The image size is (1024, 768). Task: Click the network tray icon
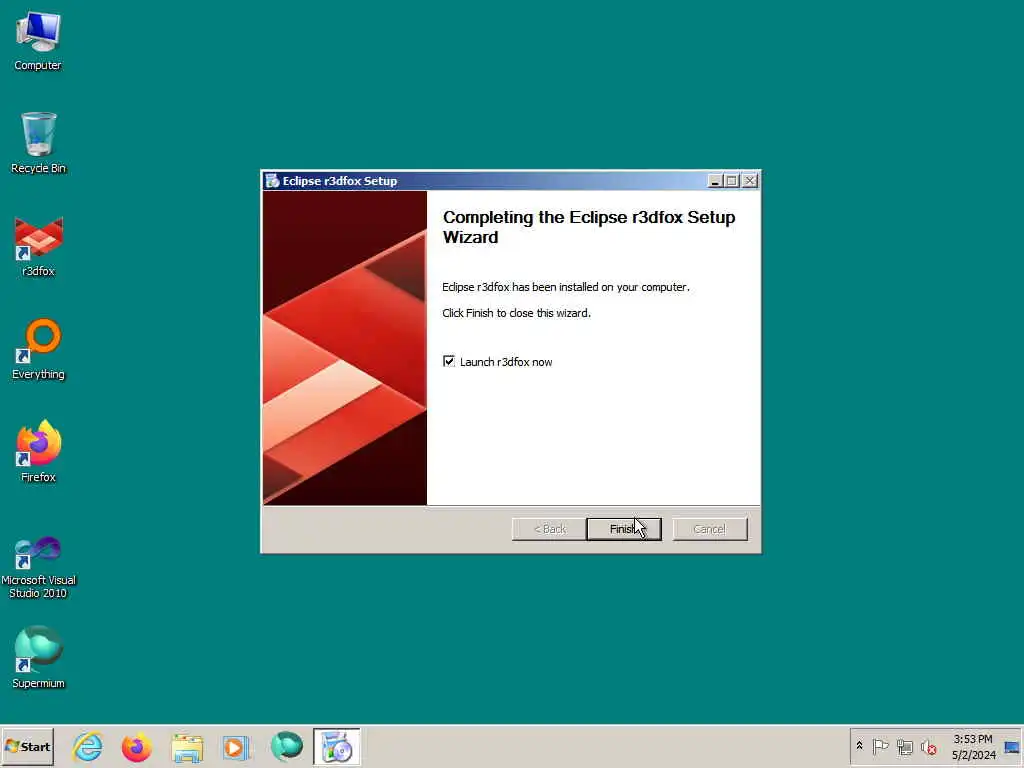904,746
